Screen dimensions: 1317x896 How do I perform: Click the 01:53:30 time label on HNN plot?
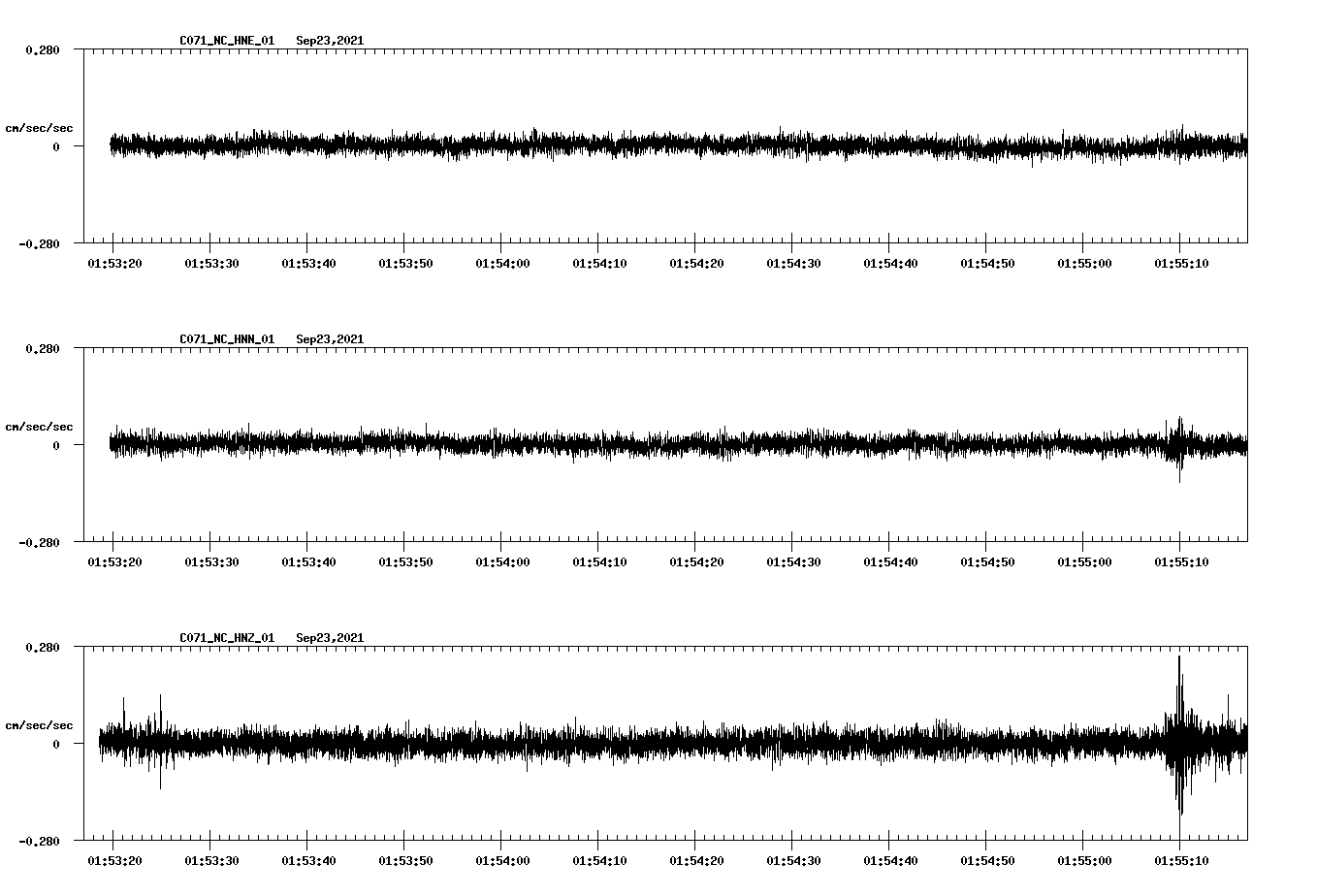click(x=211, y=561)
